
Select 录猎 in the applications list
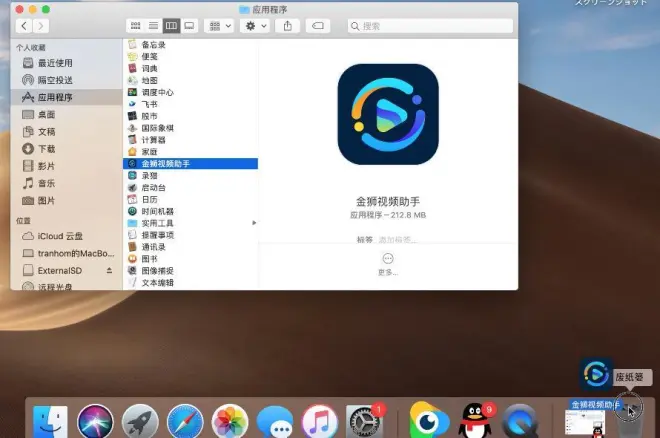click(190, 175)
